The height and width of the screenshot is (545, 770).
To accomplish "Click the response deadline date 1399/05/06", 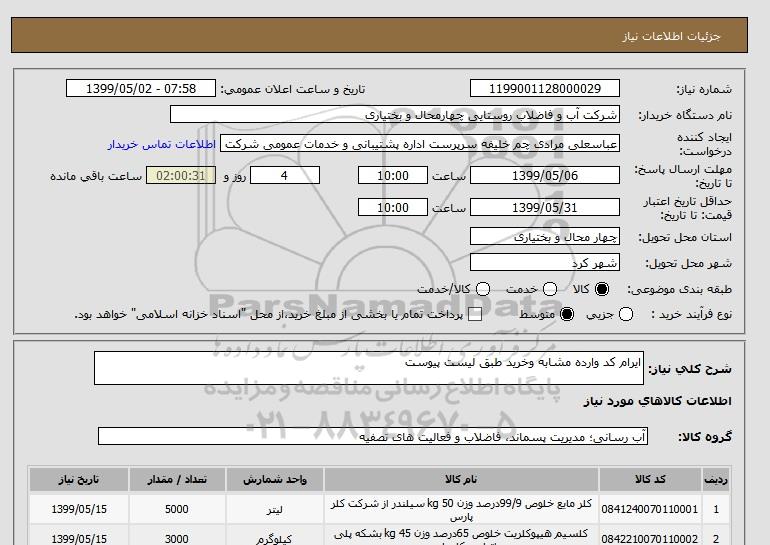I will [x=545, y=175].
